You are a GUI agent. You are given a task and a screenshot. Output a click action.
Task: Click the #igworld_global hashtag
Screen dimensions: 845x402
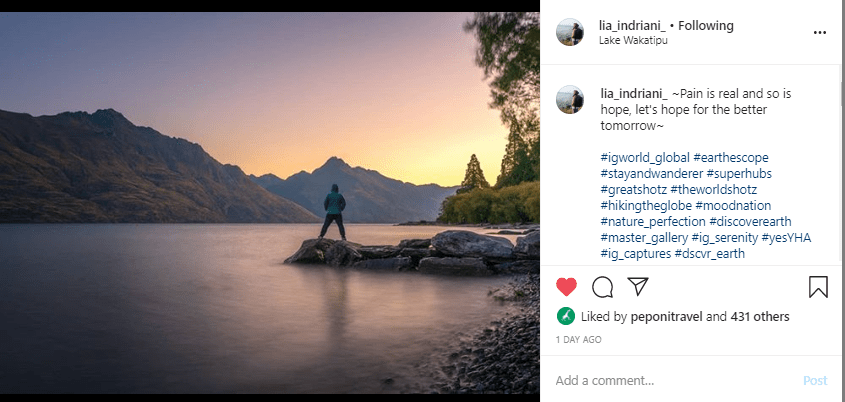(x=644, y=158)
